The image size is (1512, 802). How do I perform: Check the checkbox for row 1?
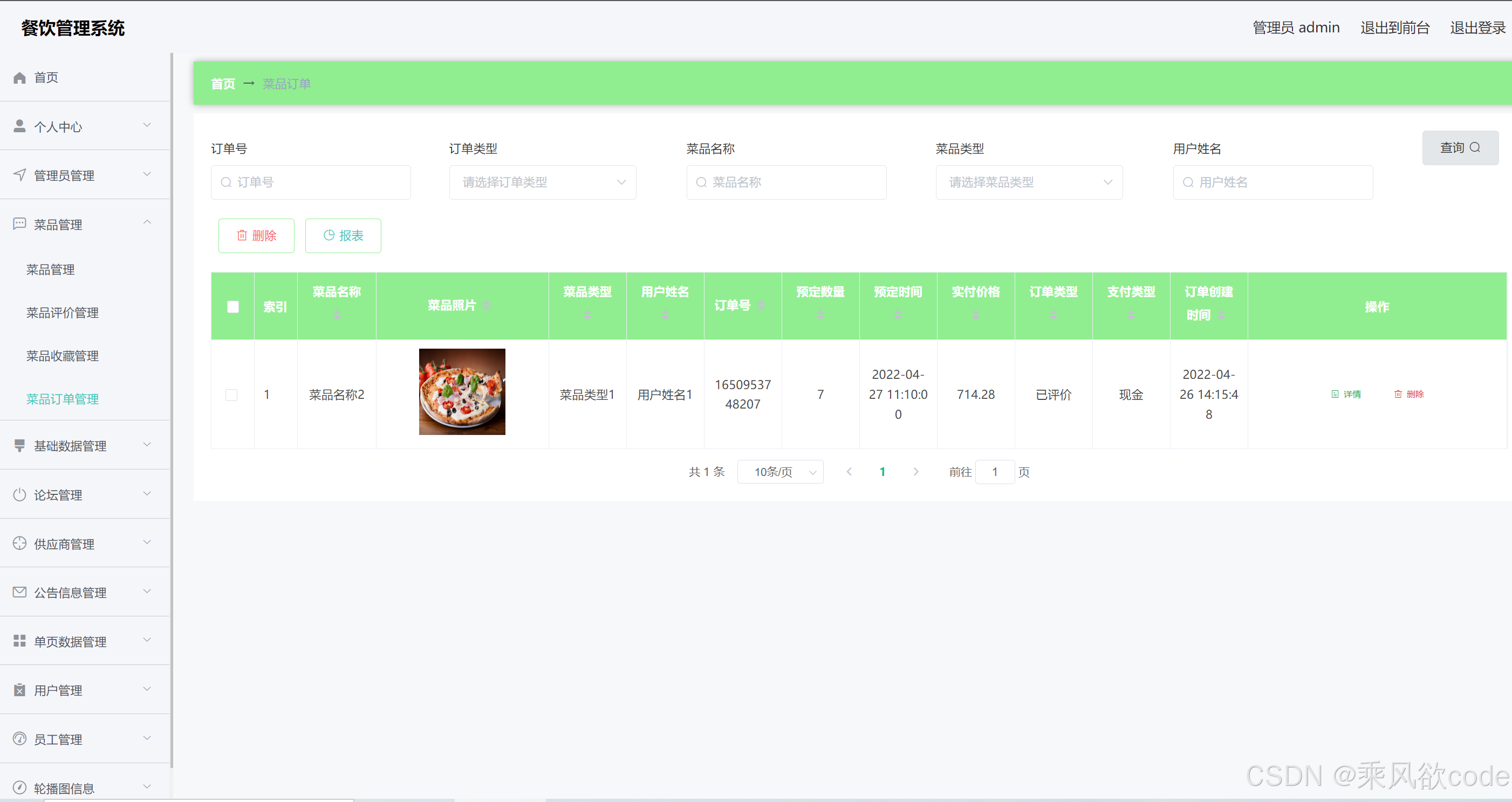pos(232,395)
